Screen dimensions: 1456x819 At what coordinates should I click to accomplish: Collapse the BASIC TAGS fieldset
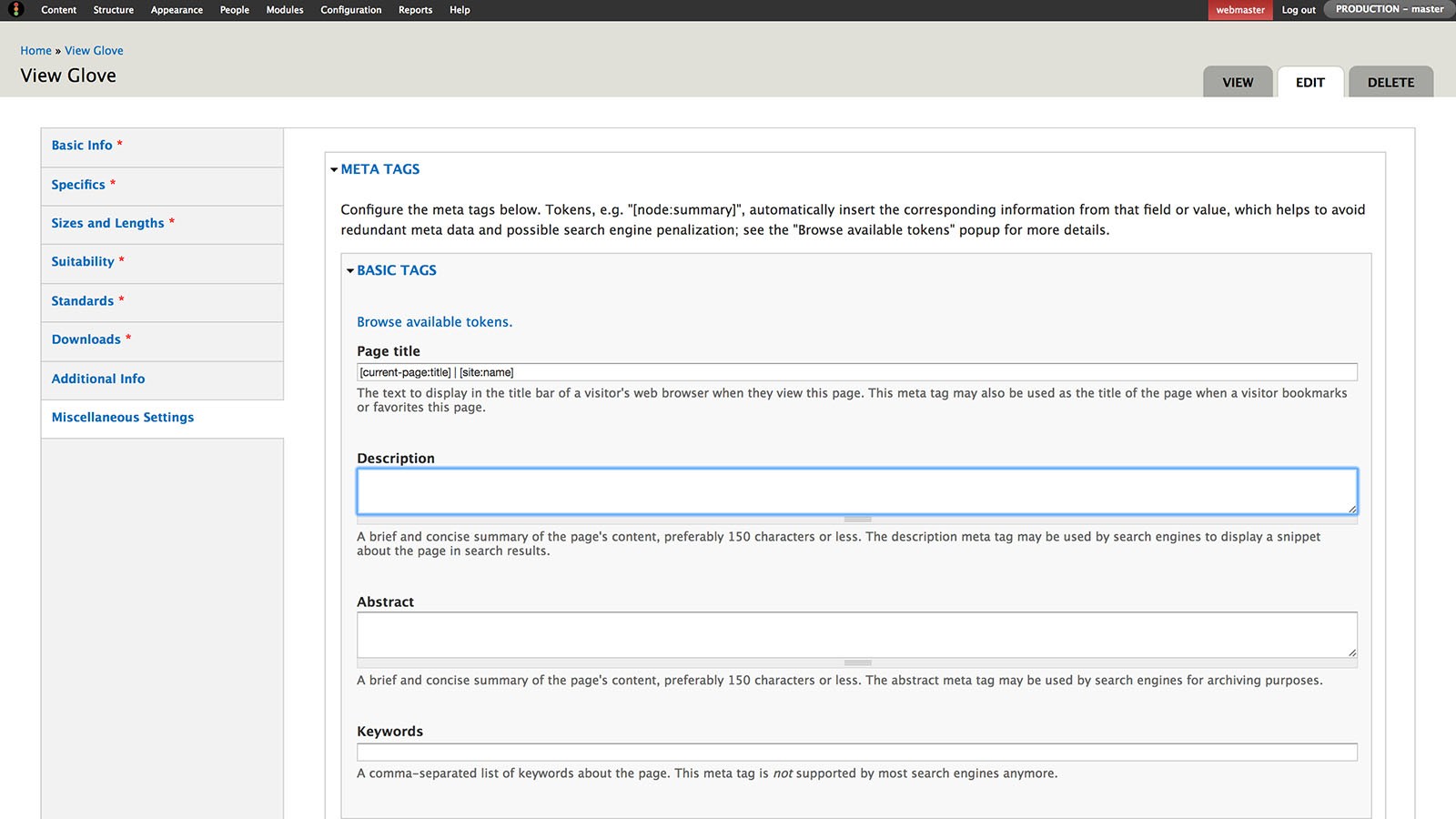pyautogui.click(x=396, y=270)
